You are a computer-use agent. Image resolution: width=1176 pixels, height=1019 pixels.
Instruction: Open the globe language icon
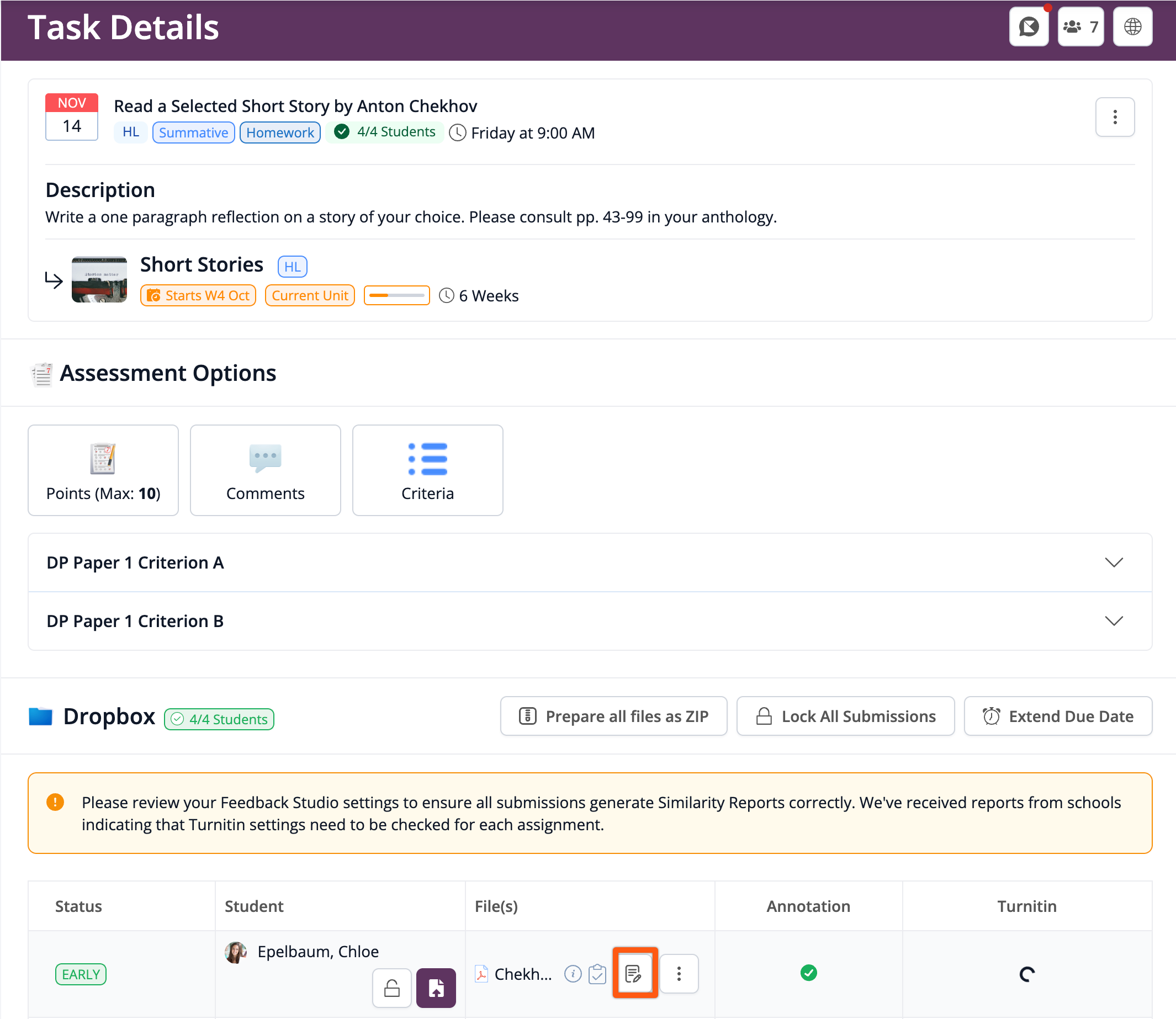1132,26
